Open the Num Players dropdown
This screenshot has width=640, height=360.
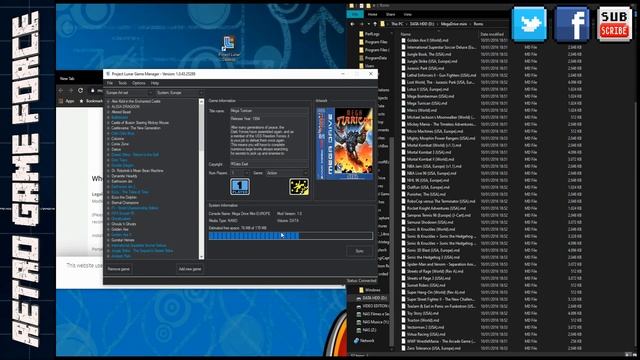click(x=240, y=173)
